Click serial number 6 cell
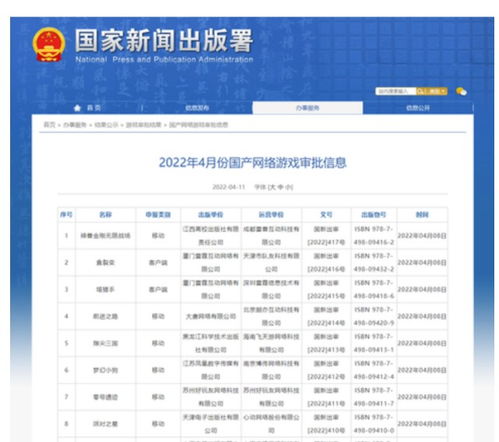The width and height of the screenshot is (499, 442). pyautogui.click(x=66, y=370)
